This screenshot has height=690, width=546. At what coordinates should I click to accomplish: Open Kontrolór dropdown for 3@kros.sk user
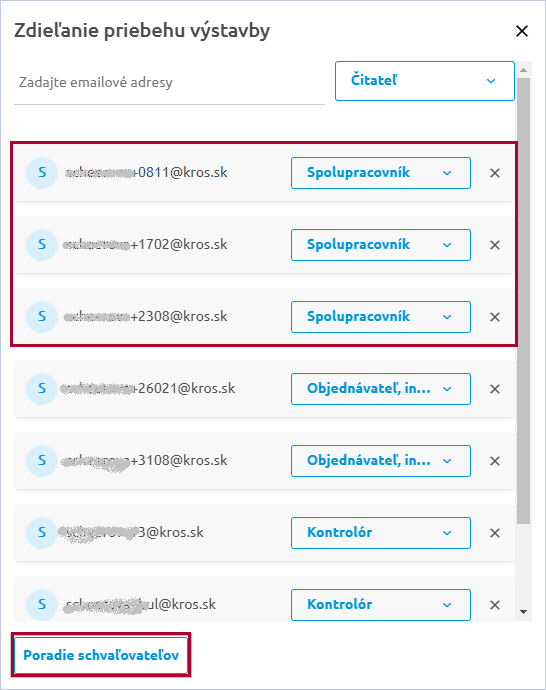tap(381, 533)
